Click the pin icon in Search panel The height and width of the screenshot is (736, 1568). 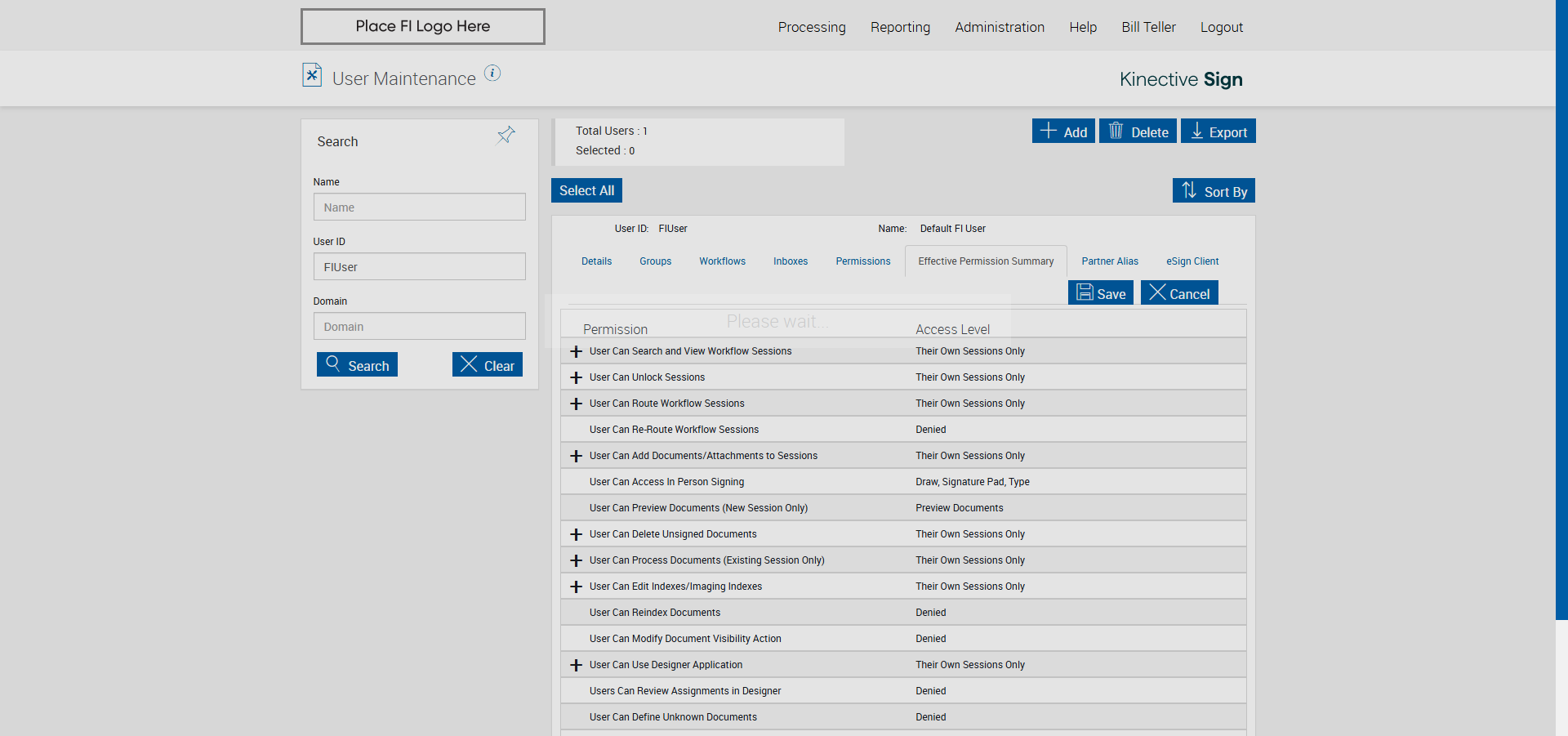coord(506,136)
